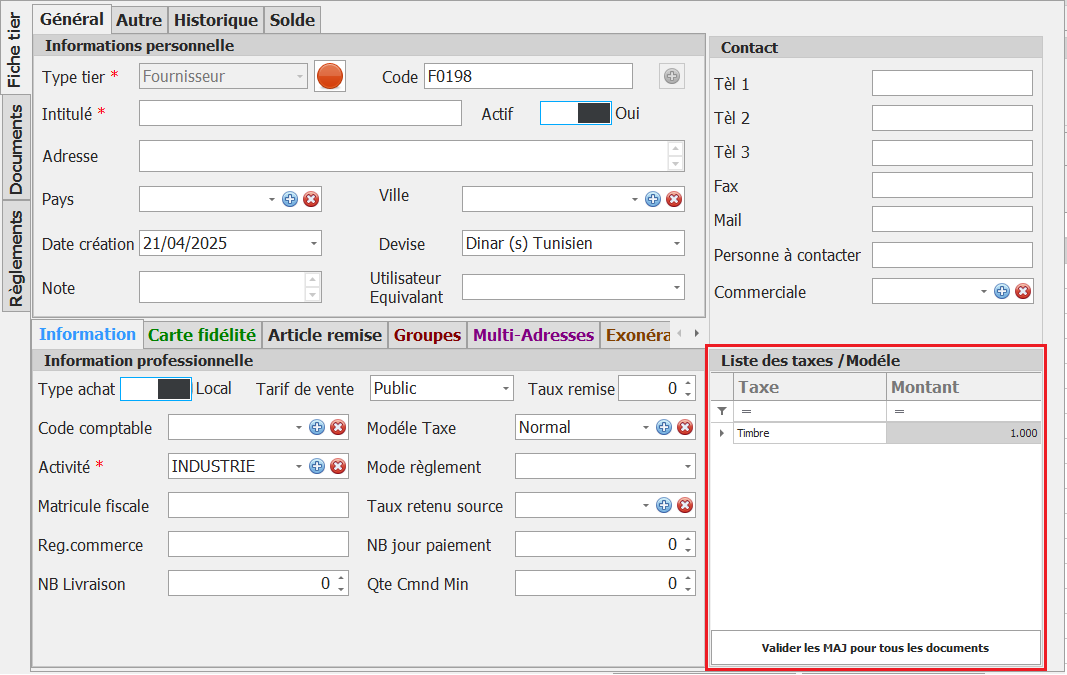
Task: Click the Intitulé input field
Action: (300, 114)
